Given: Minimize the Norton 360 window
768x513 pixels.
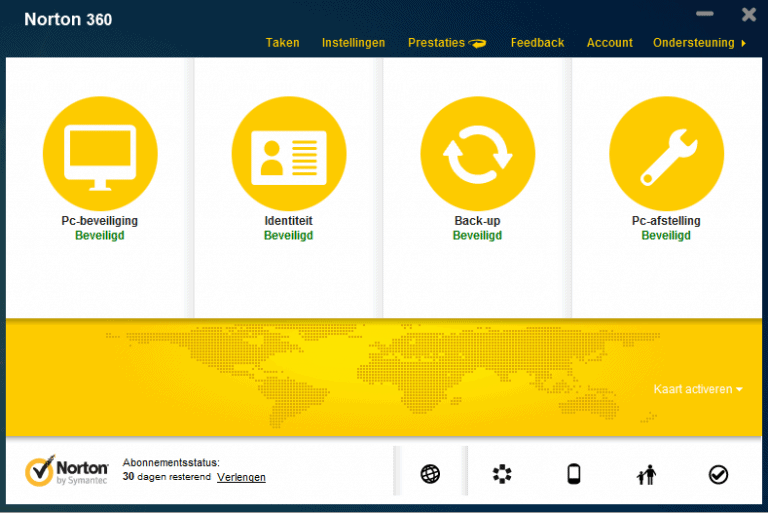Looking at the screenshot, I should click(705, 14).
